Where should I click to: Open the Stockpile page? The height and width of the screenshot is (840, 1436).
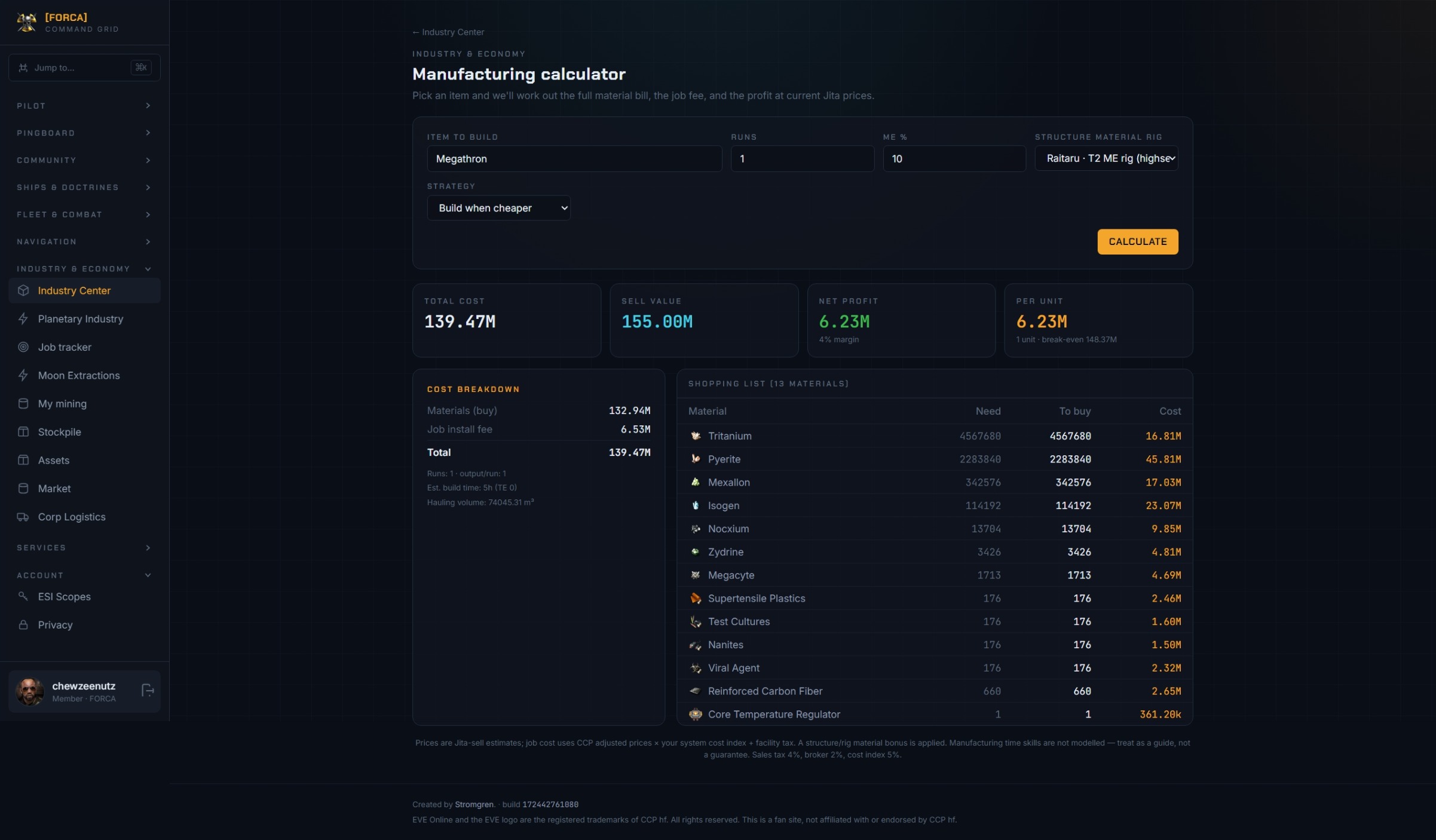click(84, 431)
